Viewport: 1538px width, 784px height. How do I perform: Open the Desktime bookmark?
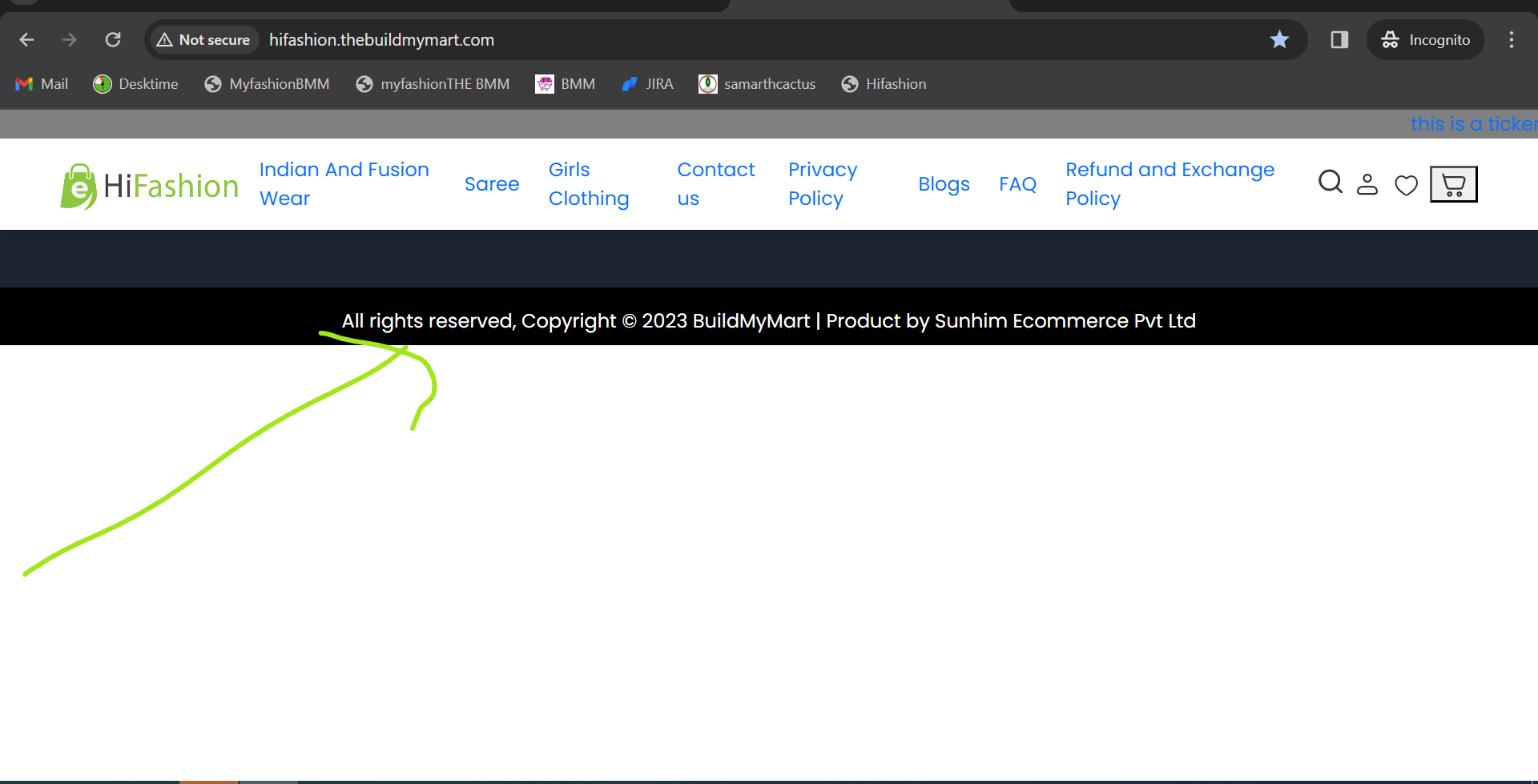coord(135,84)
